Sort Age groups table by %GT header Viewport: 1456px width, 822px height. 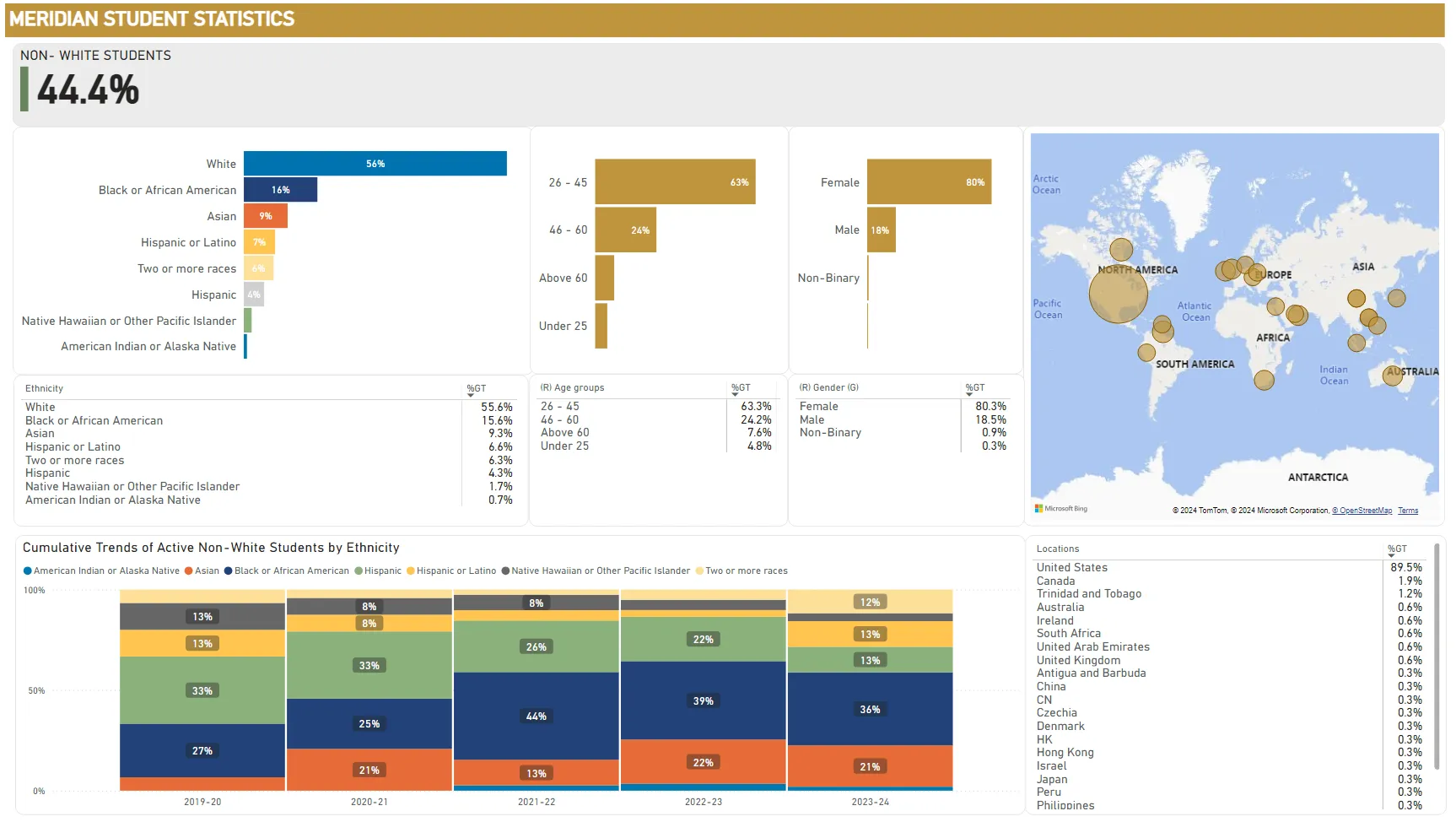point(741,388)
